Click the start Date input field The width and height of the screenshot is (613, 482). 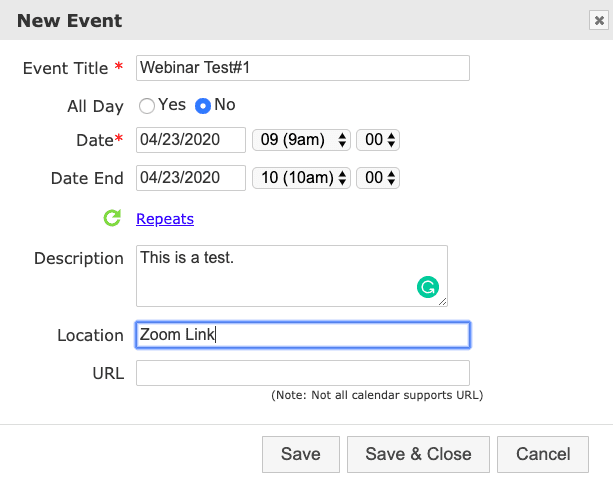(x=191, y=141)
